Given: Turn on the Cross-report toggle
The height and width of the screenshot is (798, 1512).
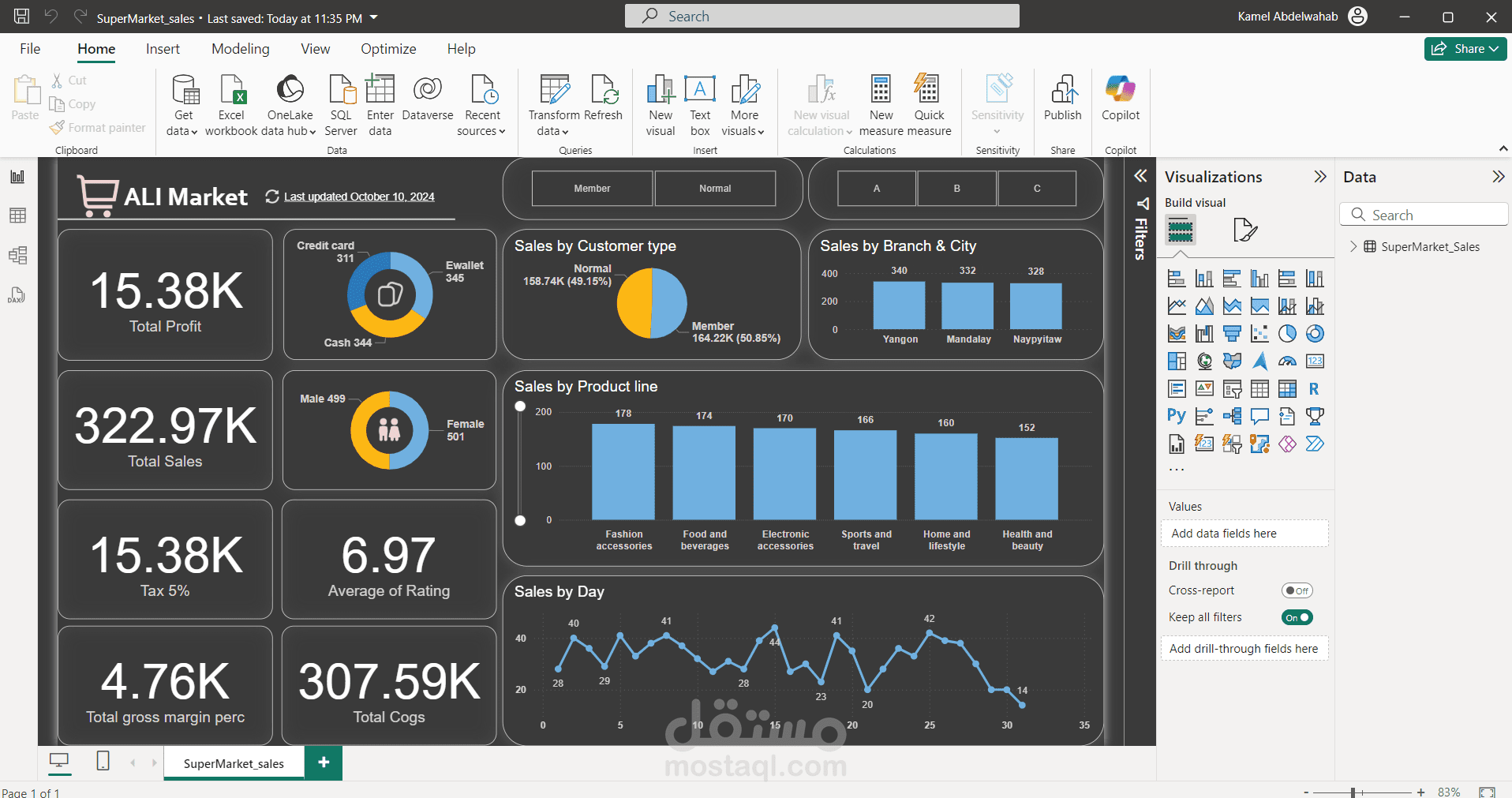Looking at the screenshot, I should coord(1297,590).
